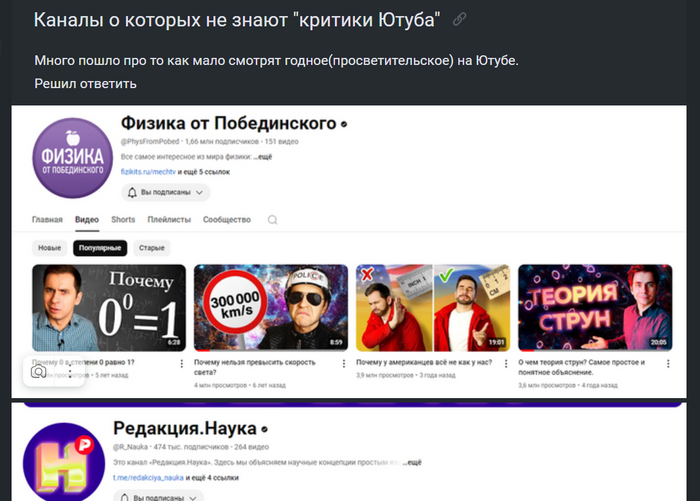Click the link icon beside the post title
This screenshot has width=700, height=501.
(x=459, y=19)
